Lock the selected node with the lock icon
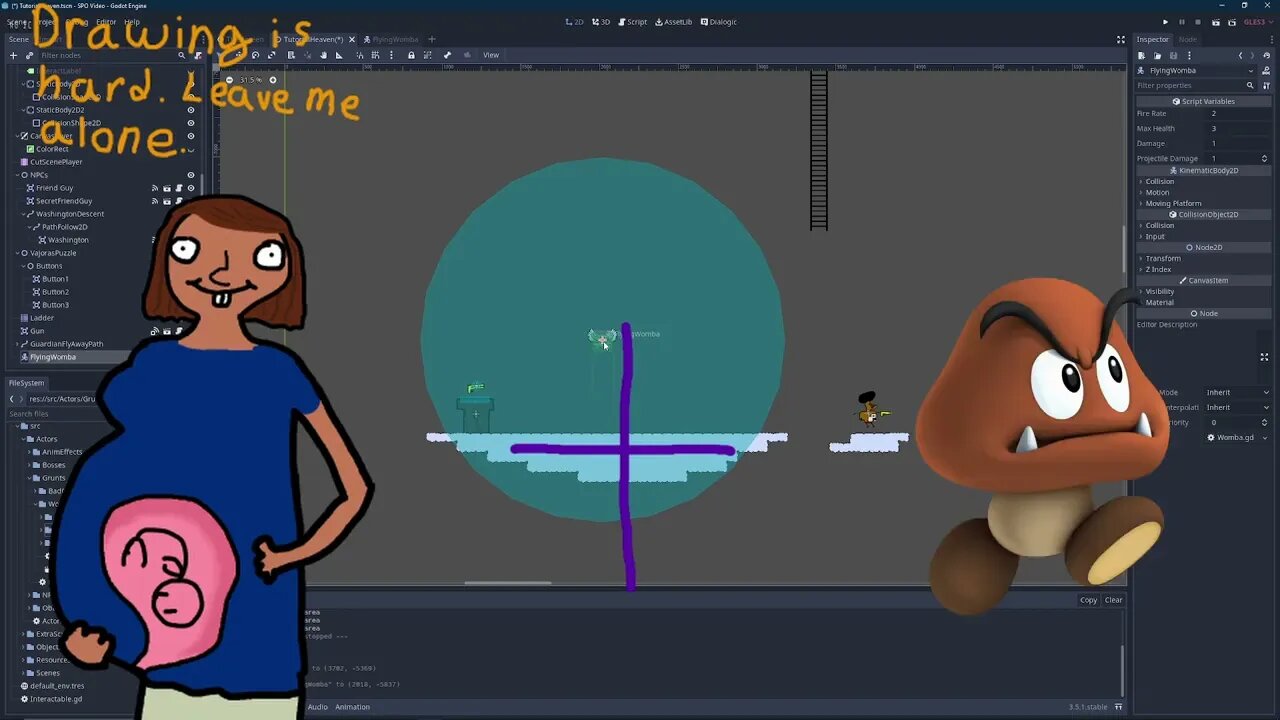Screen dimensions: 1280x720 [x=411, y=55]
